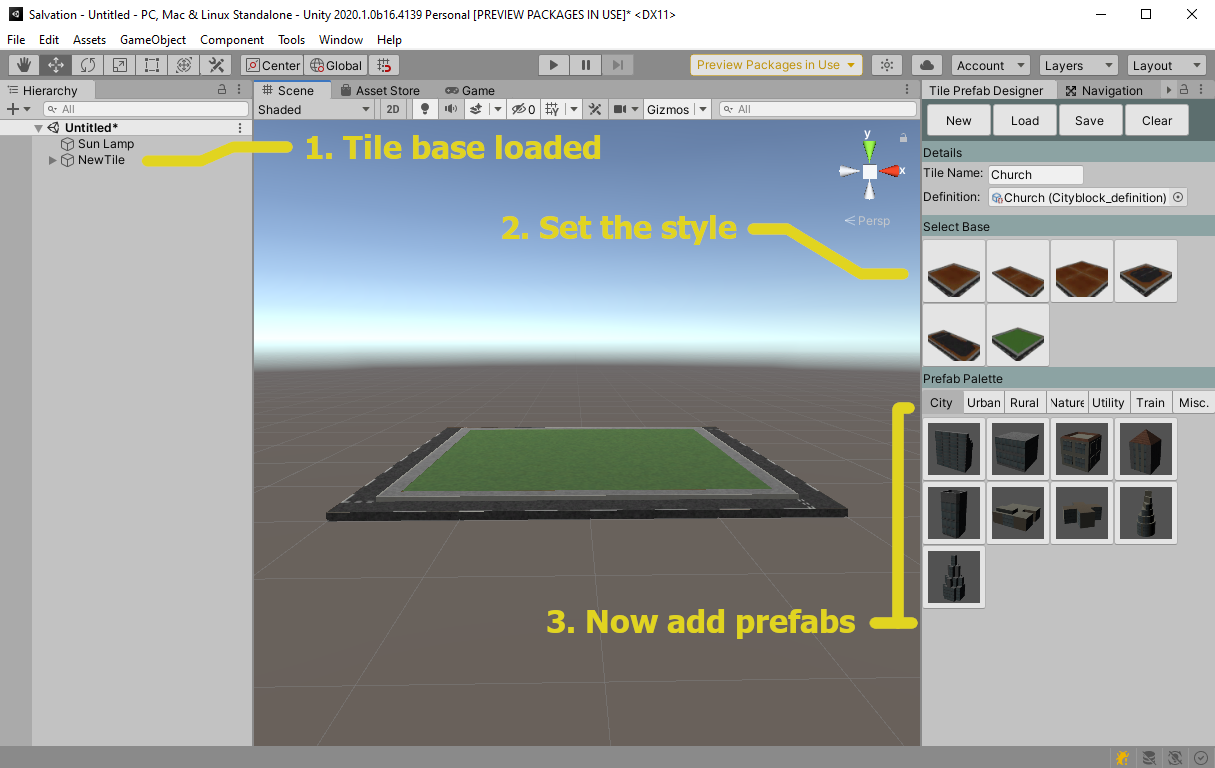This screenshot has height=768, width=1215.
Task: Click the Load button
Action: pos(1025,120)
